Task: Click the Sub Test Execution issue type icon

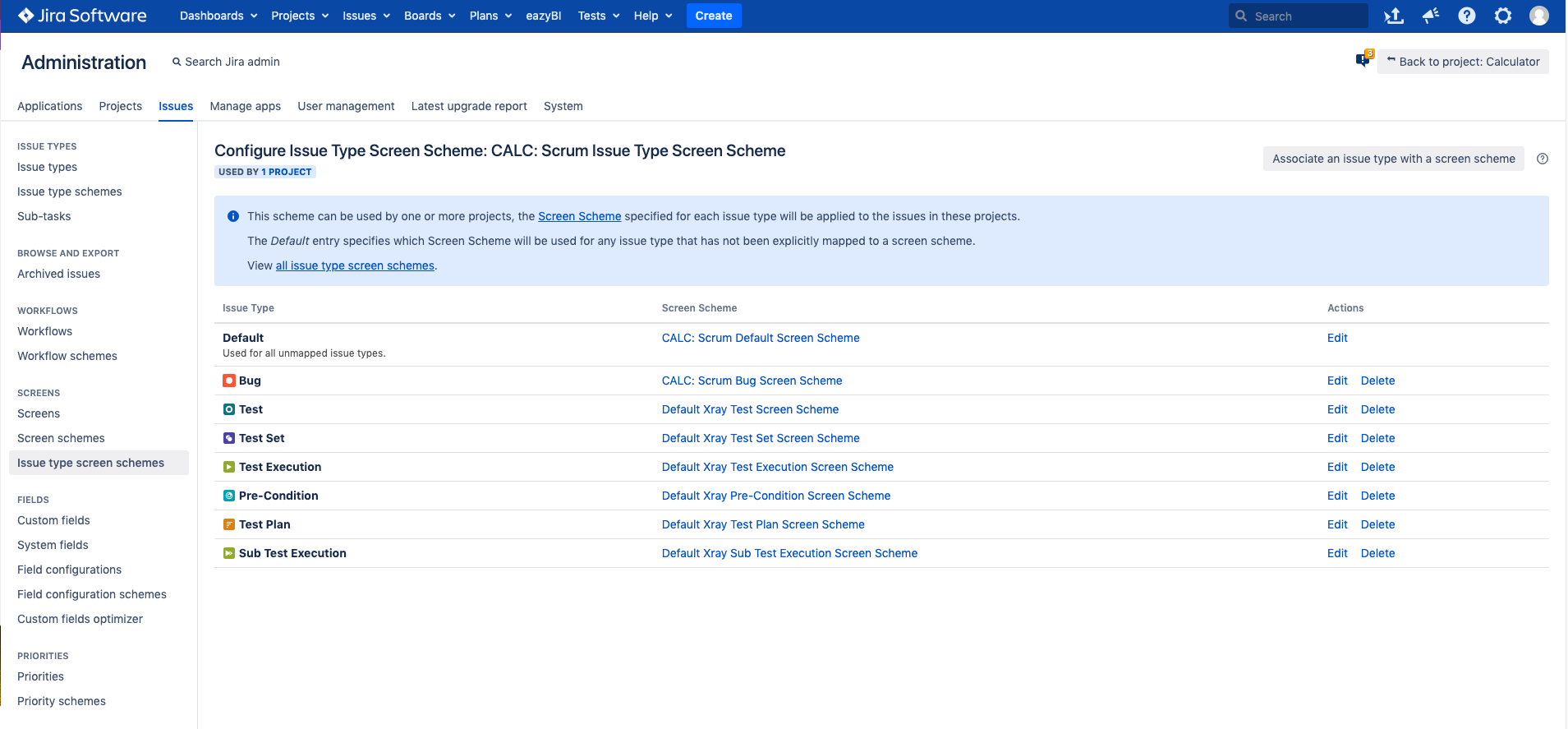Action: click(x=229, y=553)
